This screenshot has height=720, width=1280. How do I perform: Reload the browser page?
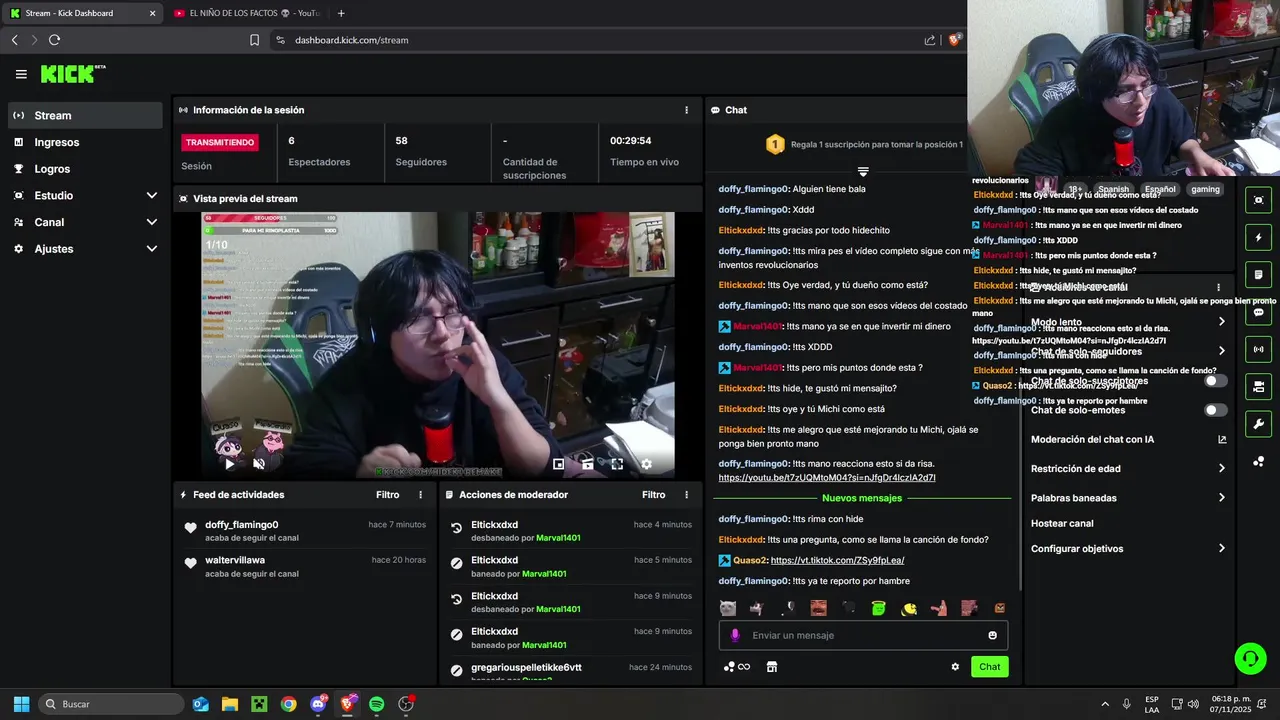pos(54,40)
